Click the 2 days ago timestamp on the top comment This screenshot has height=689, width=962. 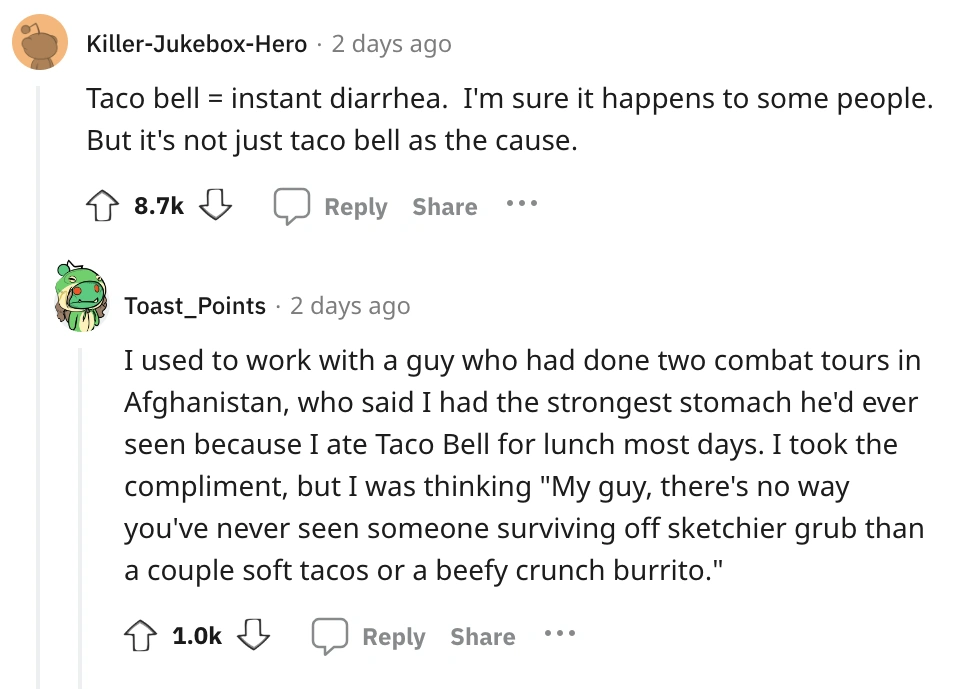388,43
